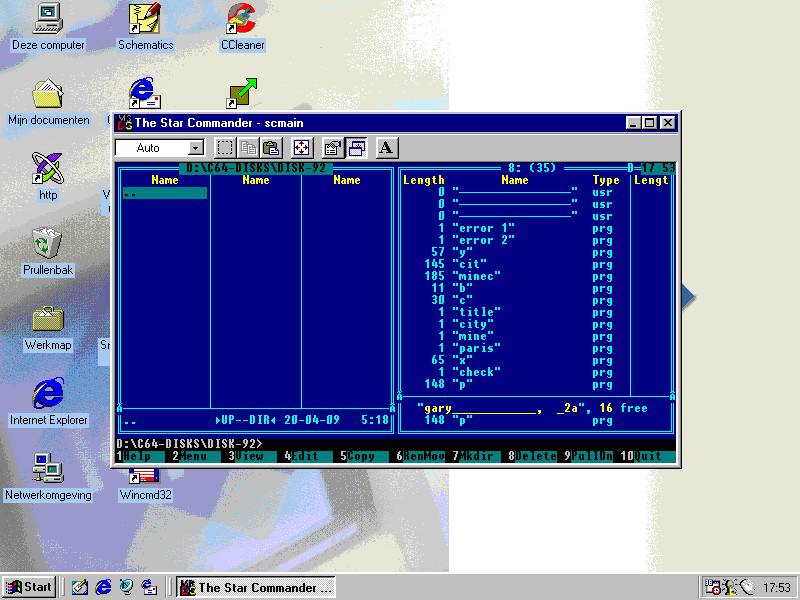Click the 3 View function key
Screen dimensions: 800x600
coord(251,456)
